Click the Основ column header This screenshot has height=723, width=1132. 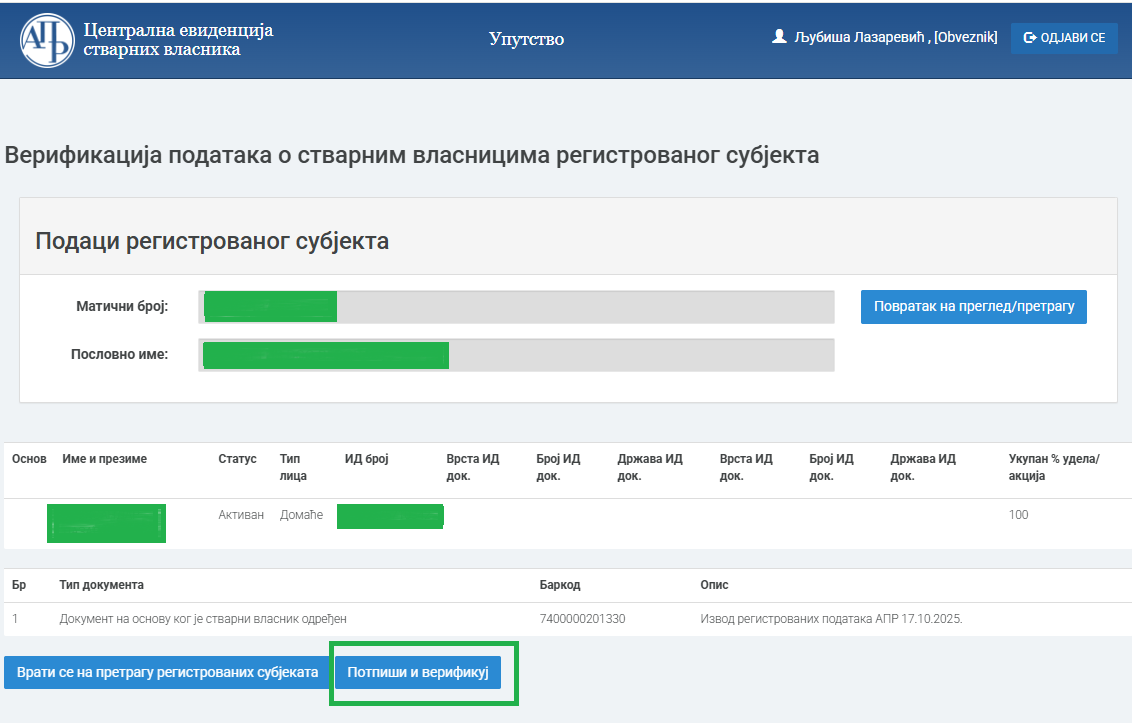pyautogui.click(x=29, y=459)
